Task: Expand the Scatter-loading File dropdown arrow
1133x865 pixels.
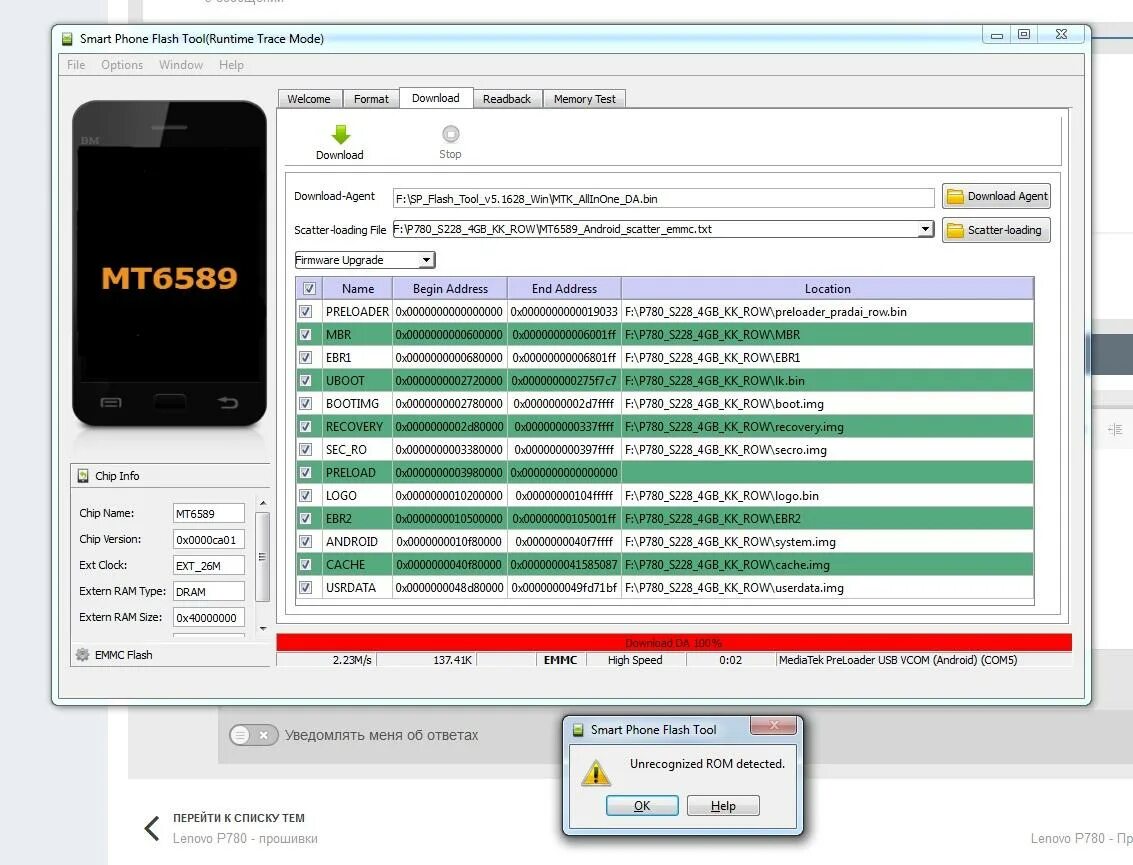Action: pyautogui.click(x=925, y=229)
